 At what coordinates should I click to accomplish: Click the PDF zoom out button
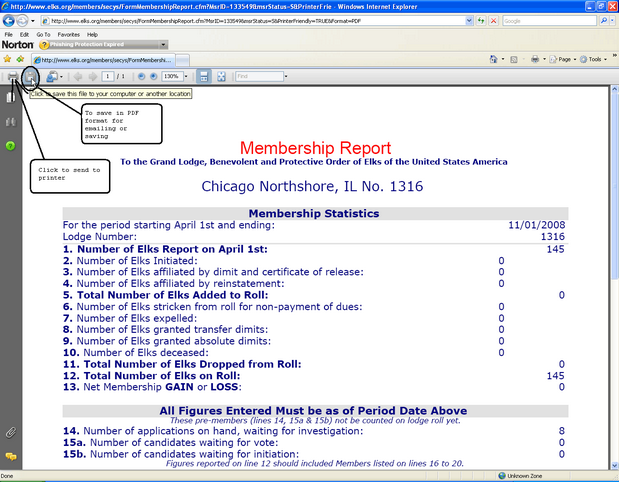coord(141,77)
